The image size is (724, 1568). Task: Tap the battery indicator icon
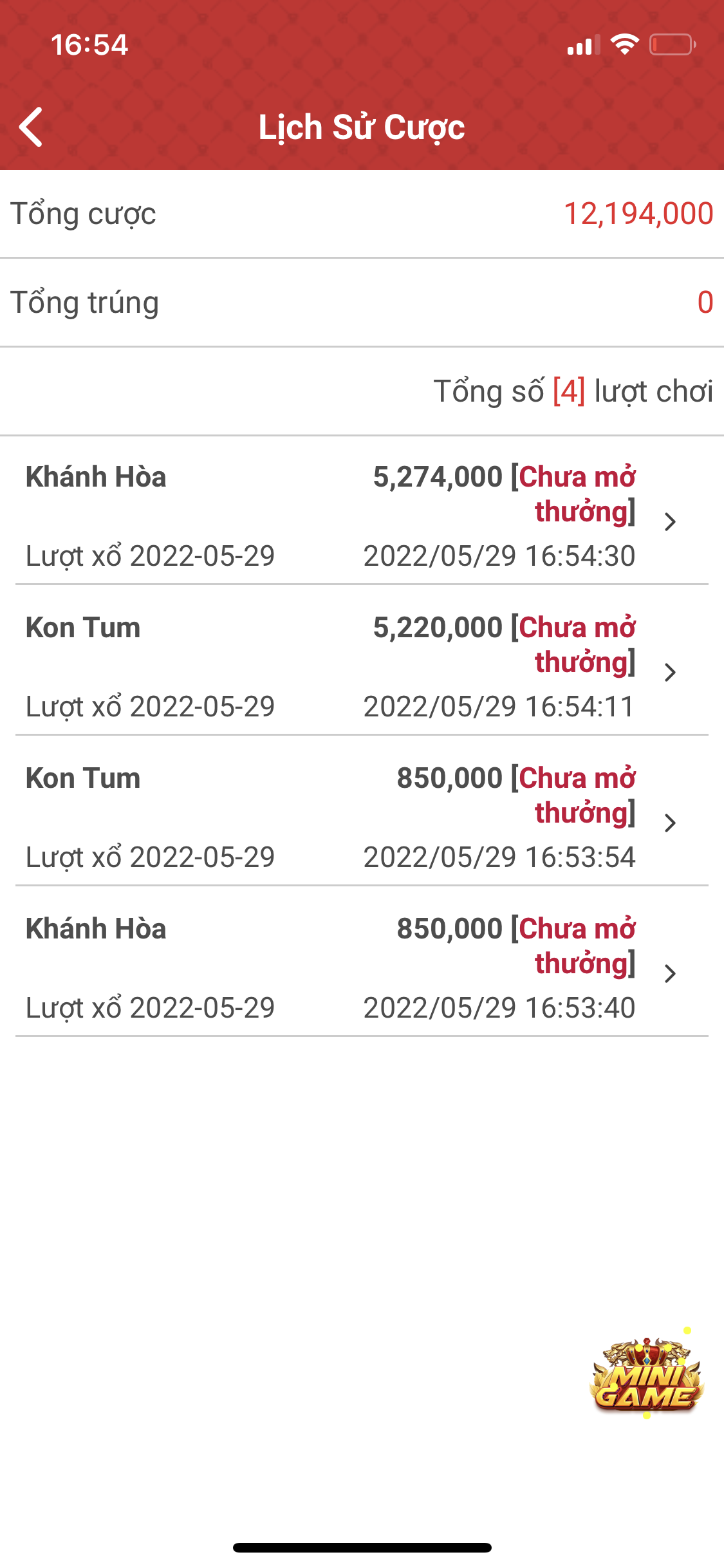click(x=673, y=44)
